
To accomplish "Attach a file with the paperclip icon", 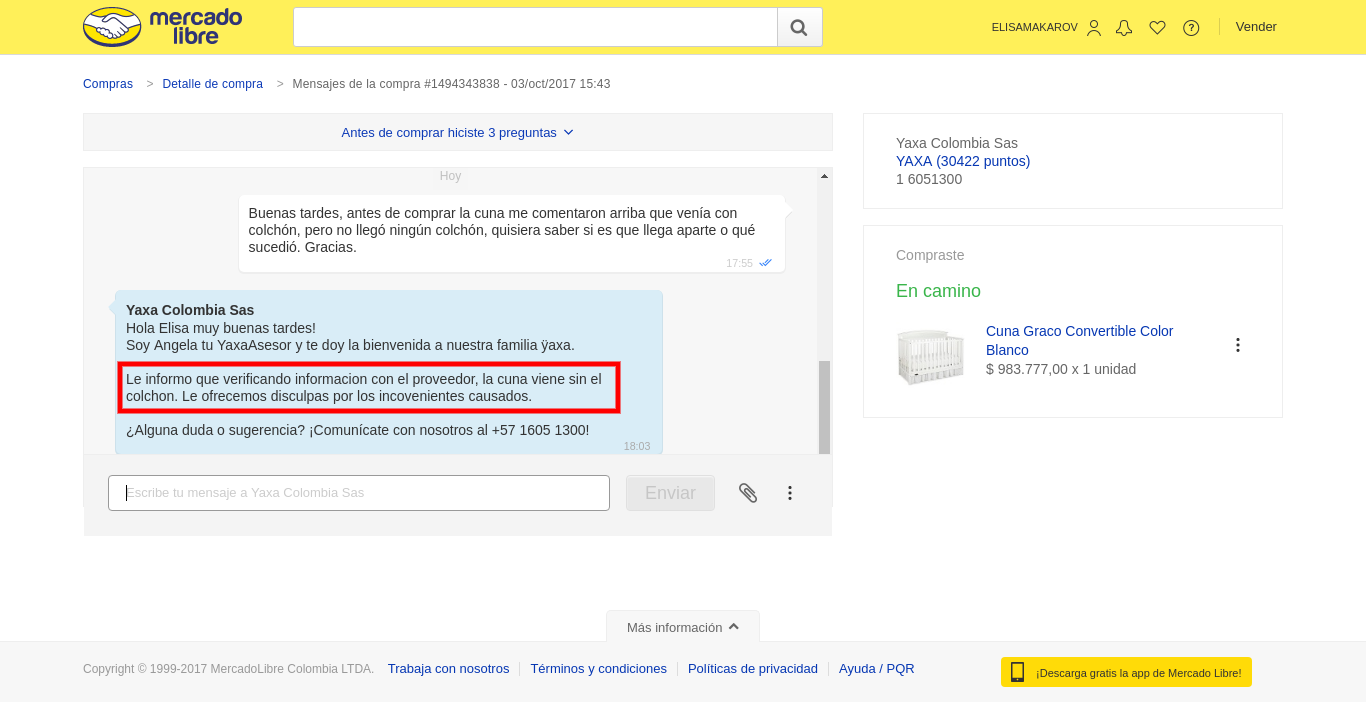I will click(x=748, y=492).
